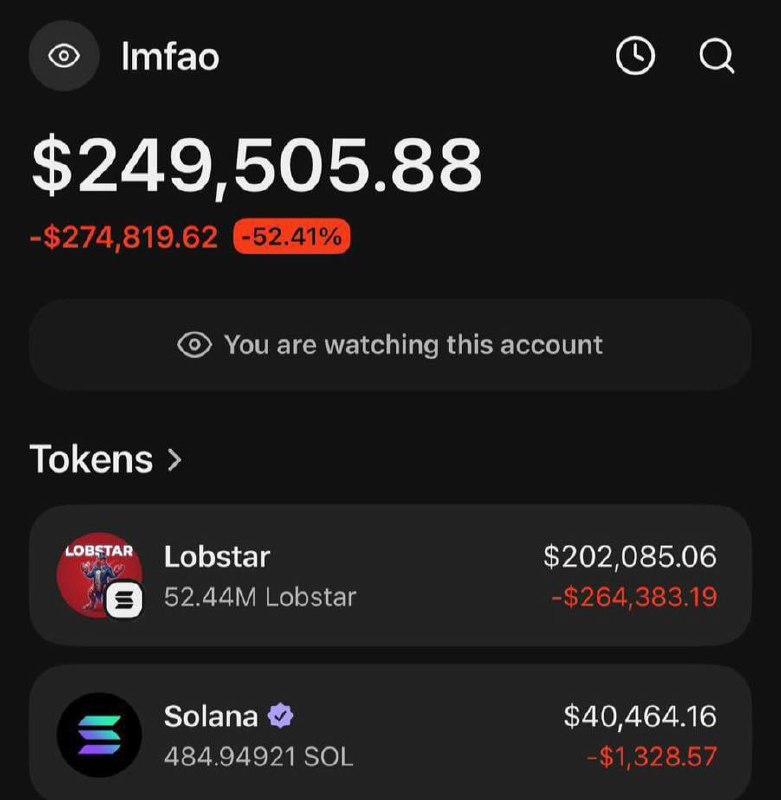Click the Lobstar token logo
Viewport: 781px width, 800px height.
point(98,574)
